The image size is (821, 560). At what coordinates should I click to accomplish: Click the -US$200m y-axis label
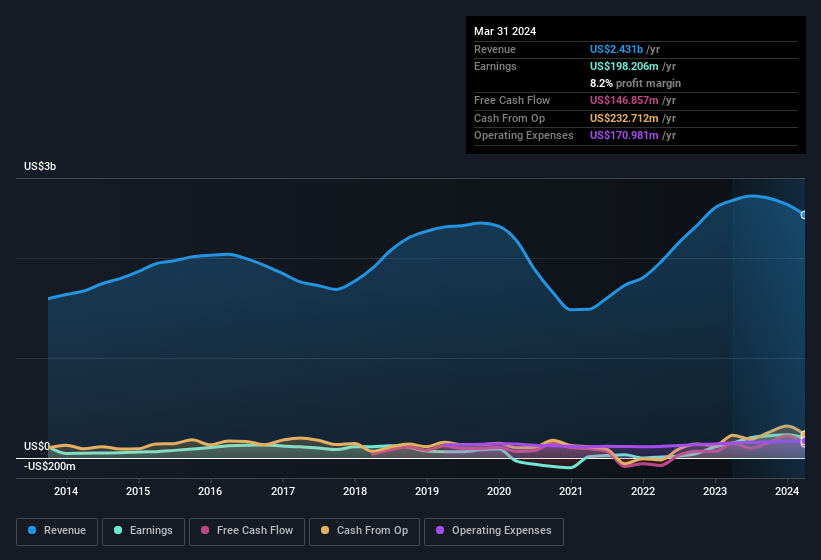point(49,466)
